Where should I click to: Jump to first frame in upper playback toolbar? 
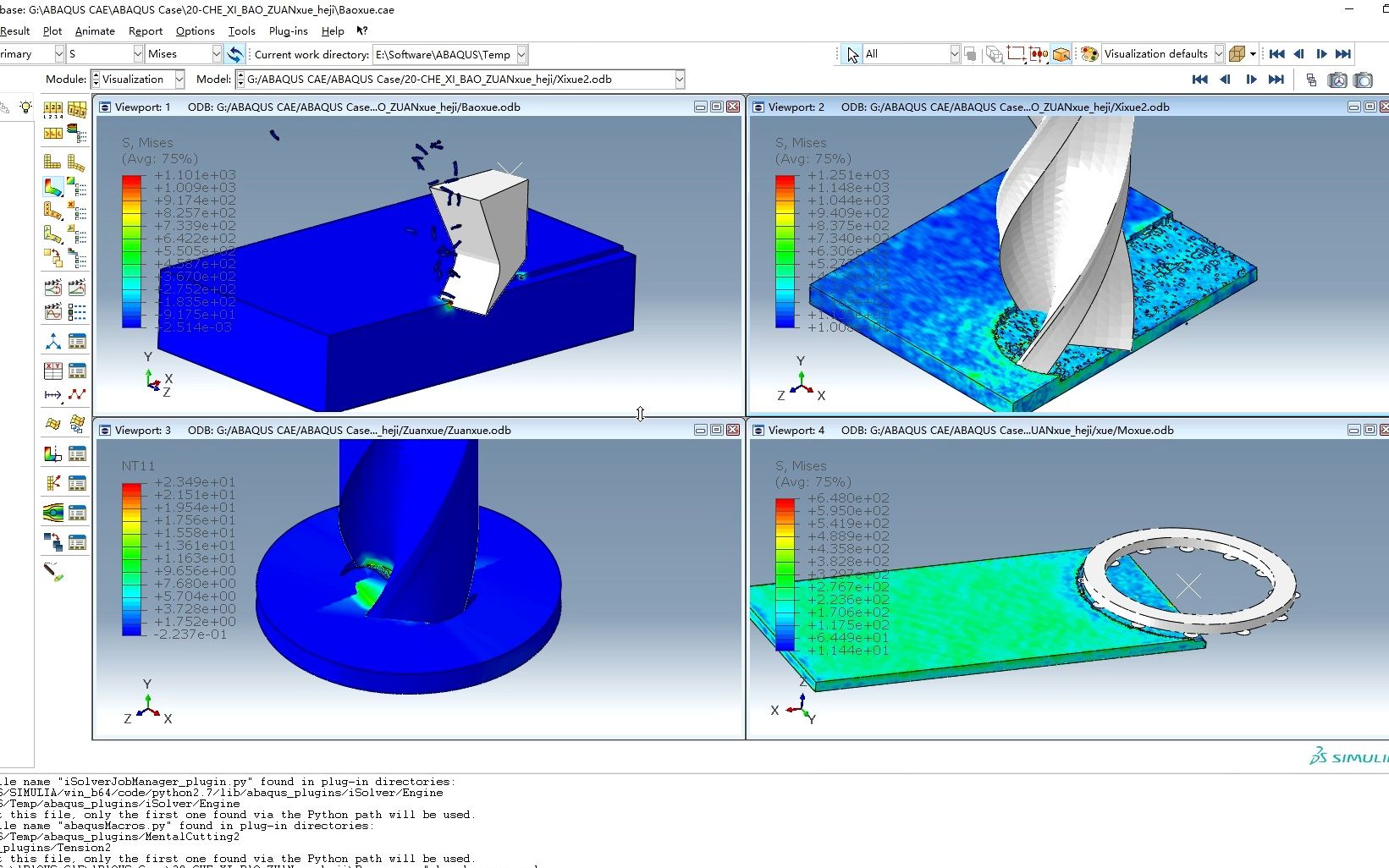pyautogui.click(x=1277, y=54)
